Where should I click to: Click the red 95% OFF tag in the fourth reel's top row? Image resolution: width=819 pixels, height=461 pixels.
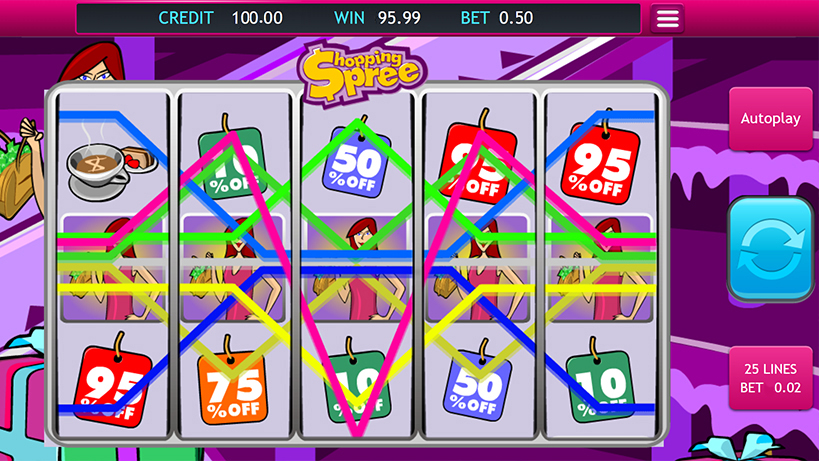click(x=478, y=158)
